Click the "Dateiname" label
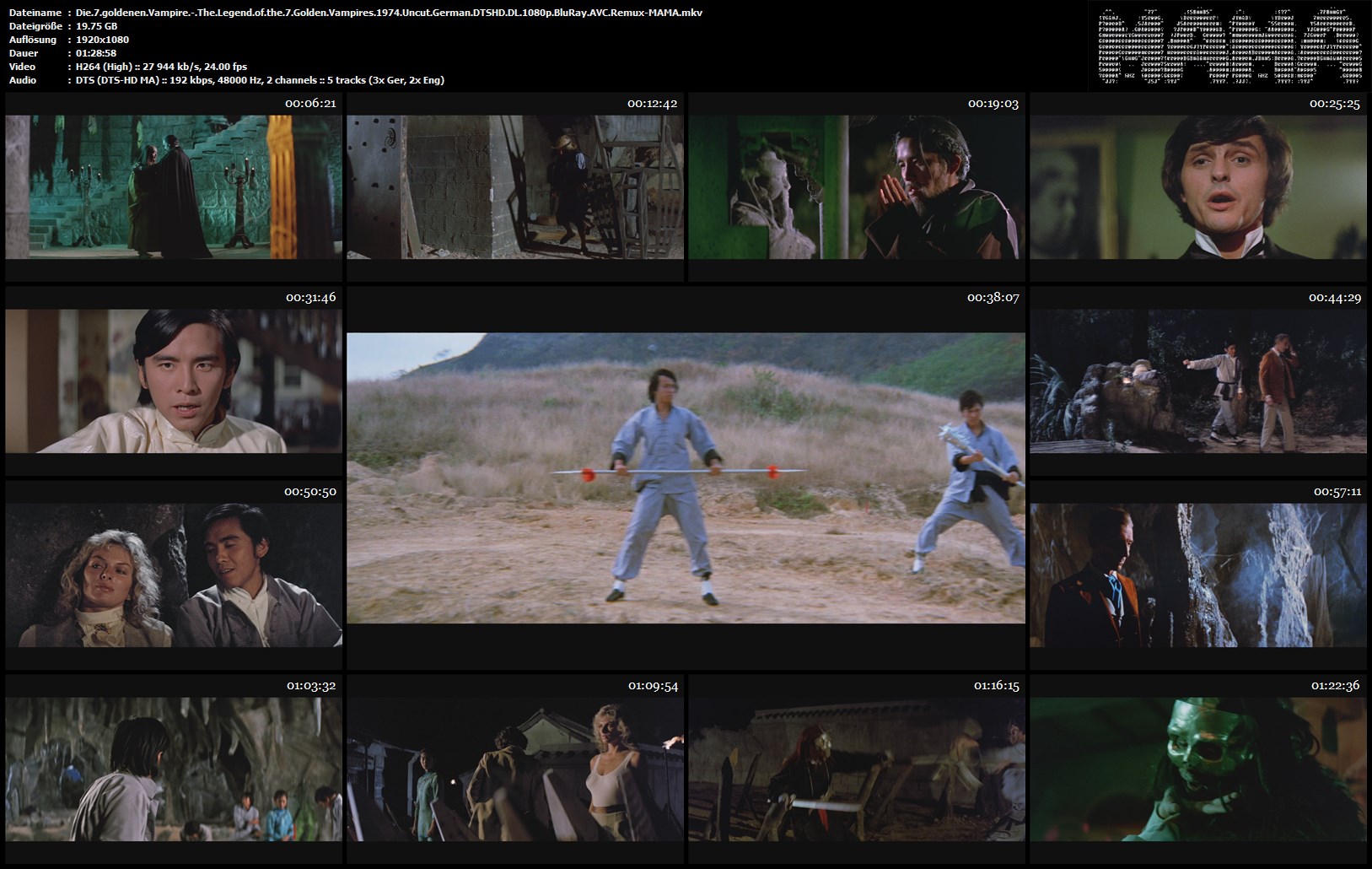 34,13
